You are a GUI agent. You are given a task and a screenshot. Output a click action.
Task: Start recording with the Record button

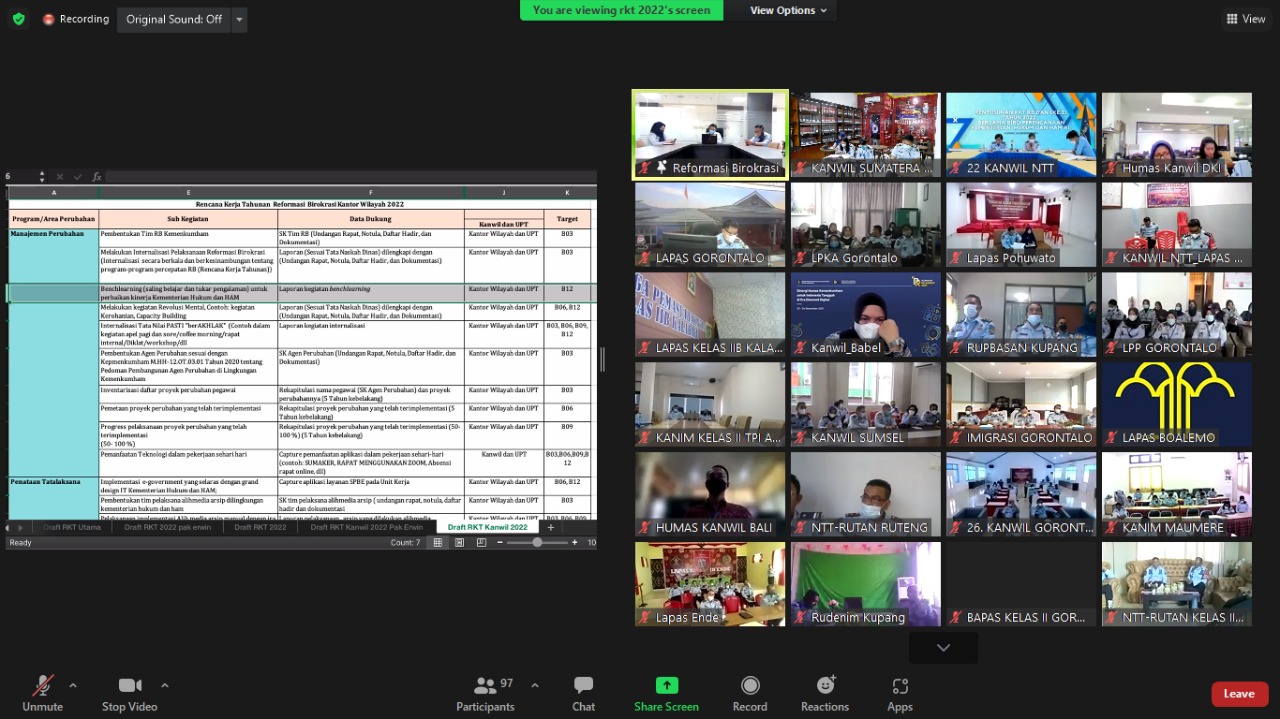click(x=749, y=693)
